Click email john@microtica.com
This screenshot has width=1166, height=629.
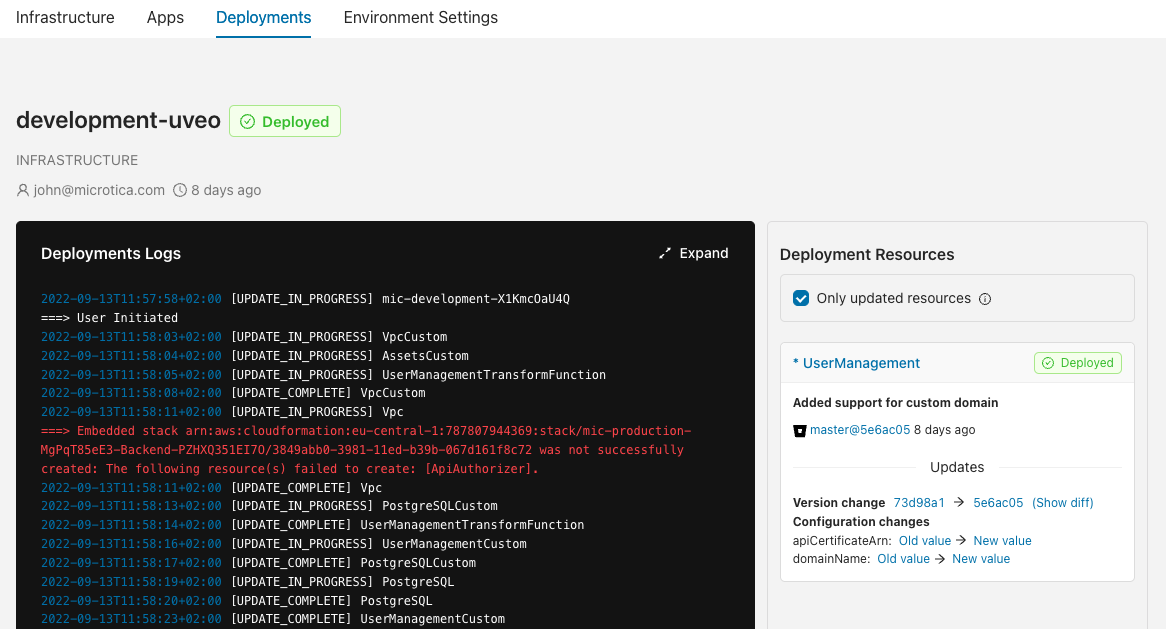99,190
